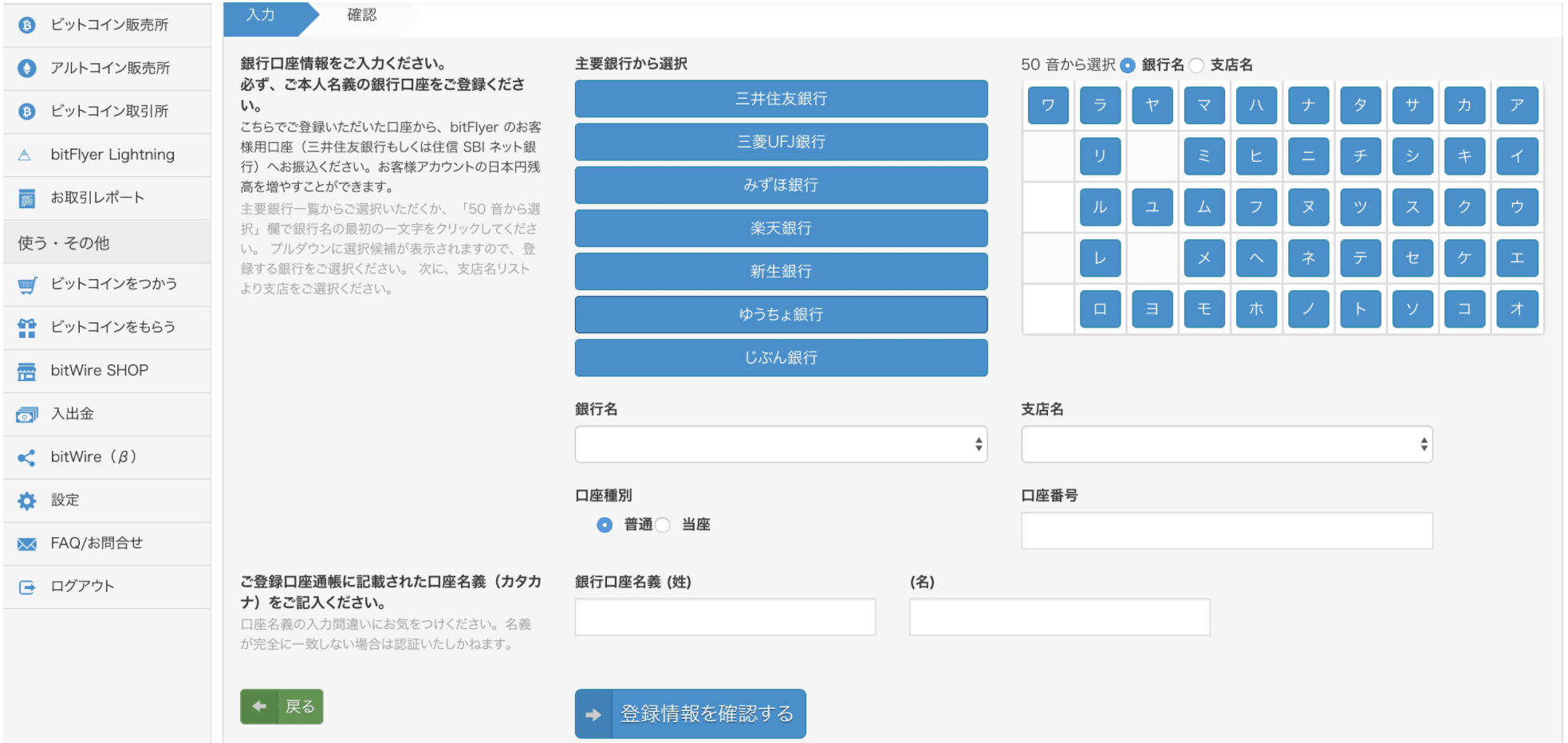This screenshot has height=743, width=1568.
Task: Click kana key オ
Action: 1517,309
